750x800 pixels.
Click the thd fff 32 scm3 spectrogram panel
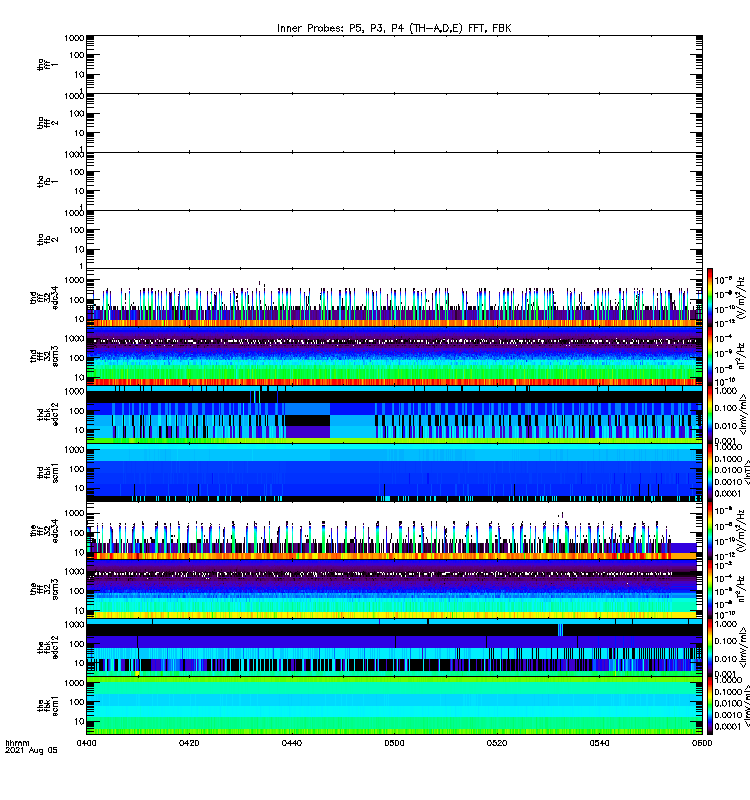[x=394, y=356]
